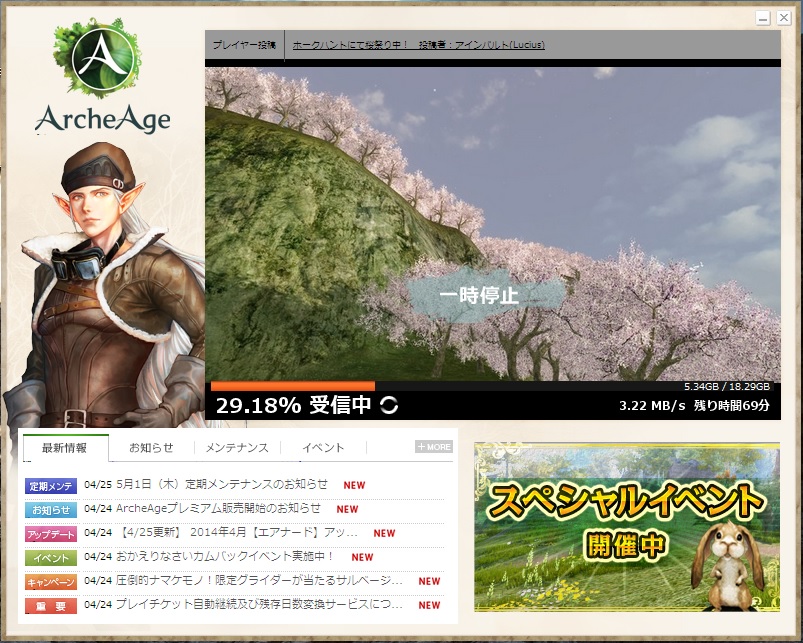Click NEW tag on カムバックイベント row

coord(362,558)
